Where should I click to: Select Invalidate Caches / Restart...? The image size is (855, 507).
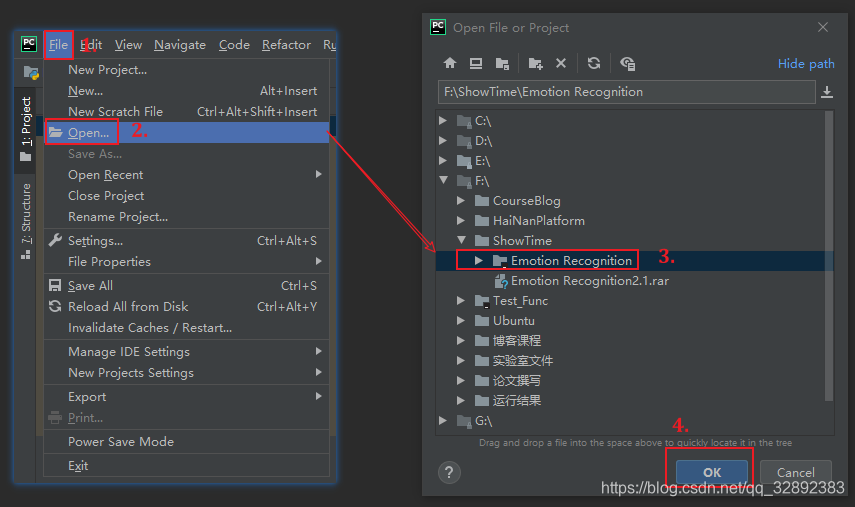(x=186, y=328)
